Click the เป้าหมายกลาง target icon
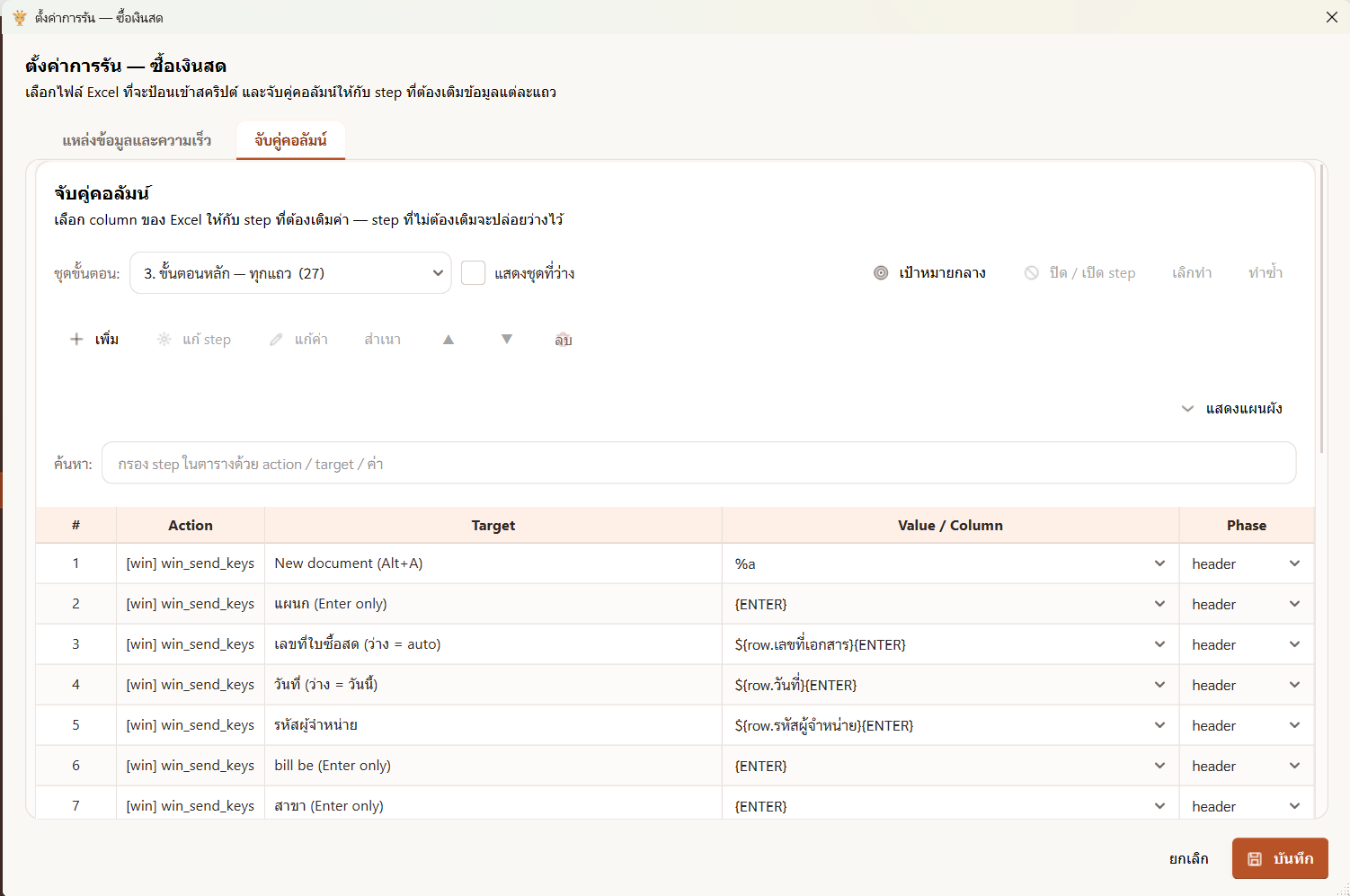The height and width of the screenshot is (896, 1350). (x=881, y=272)
